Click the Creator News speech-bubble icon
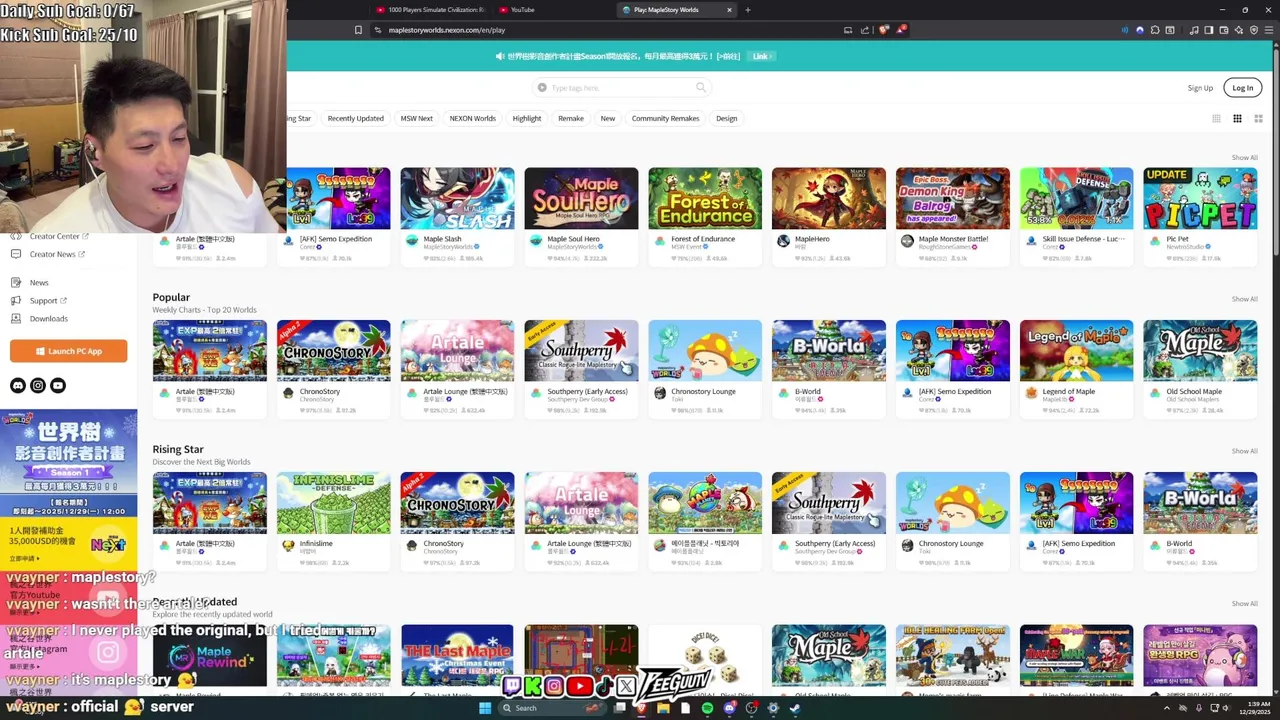 16,254
